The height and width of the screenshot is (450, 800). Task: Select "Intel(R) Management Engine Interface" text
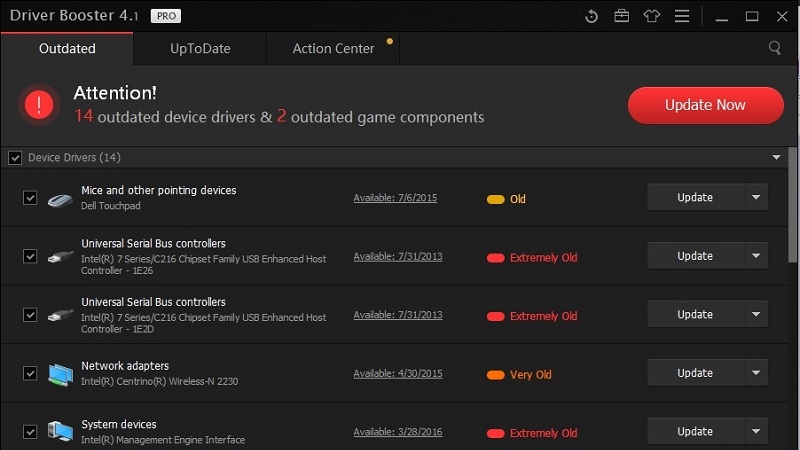(x=163, y=440)
